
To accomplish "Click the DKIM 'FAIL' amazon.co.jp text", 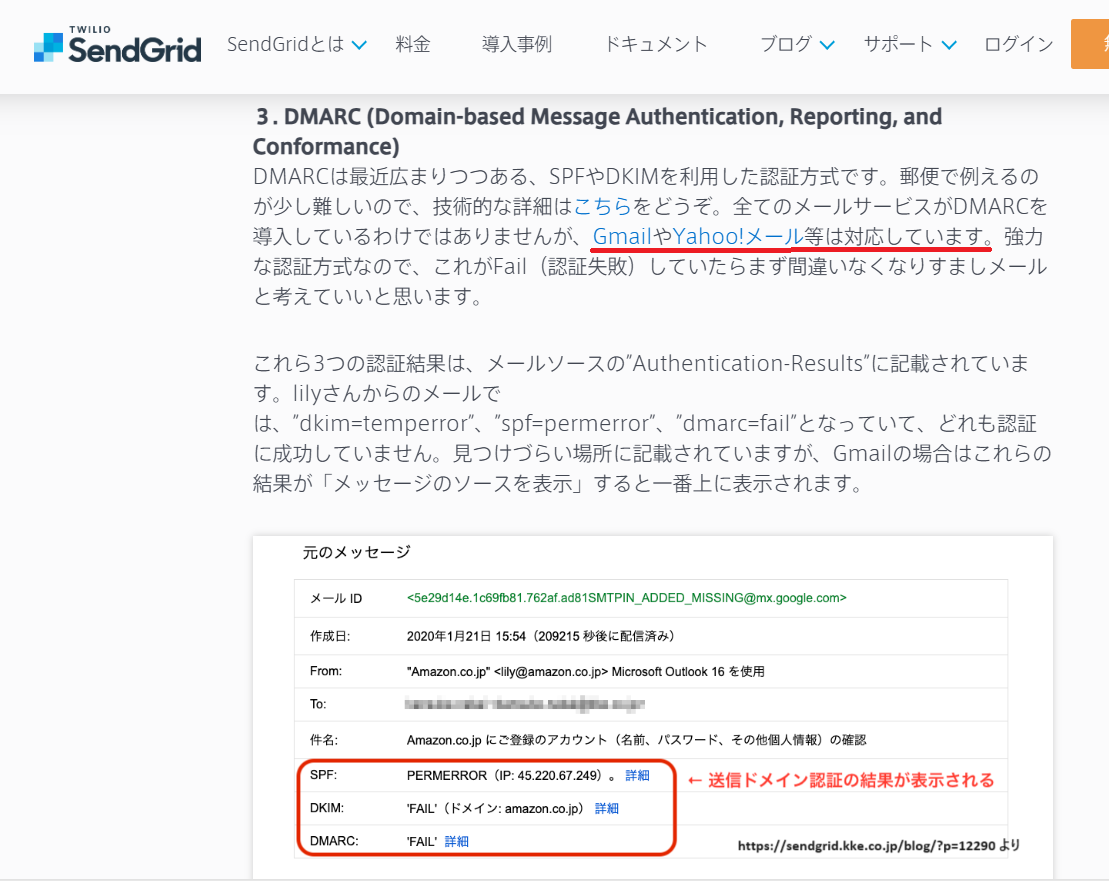I will click(496, 808).
